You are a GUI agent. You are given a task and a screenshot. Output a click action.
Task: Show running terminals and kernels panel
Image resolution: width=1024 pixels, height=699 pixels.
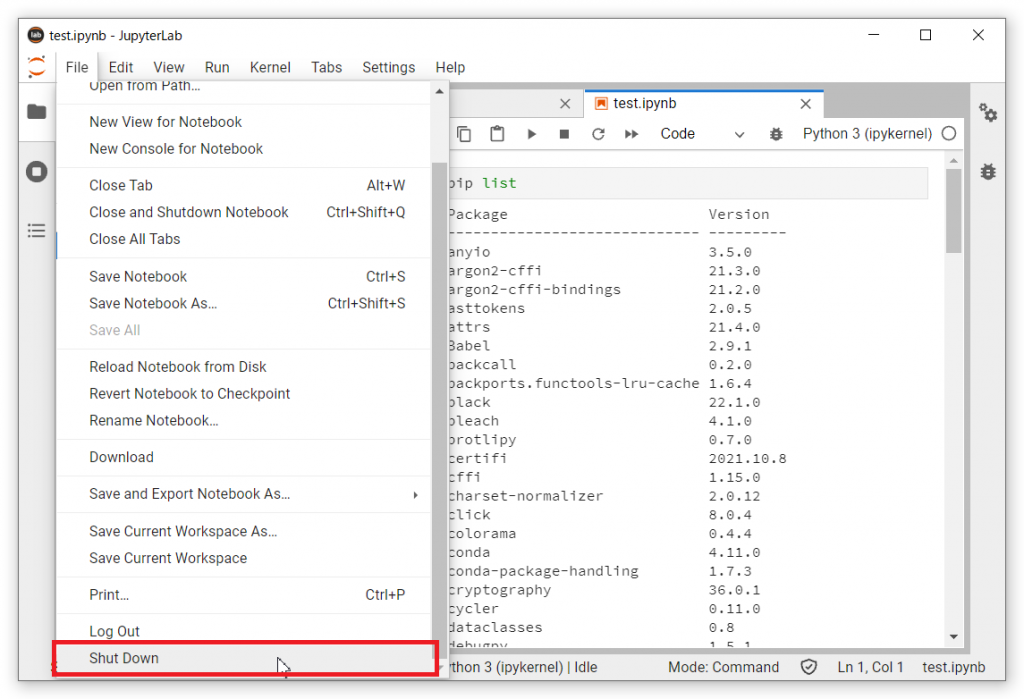tap(36, 171)
